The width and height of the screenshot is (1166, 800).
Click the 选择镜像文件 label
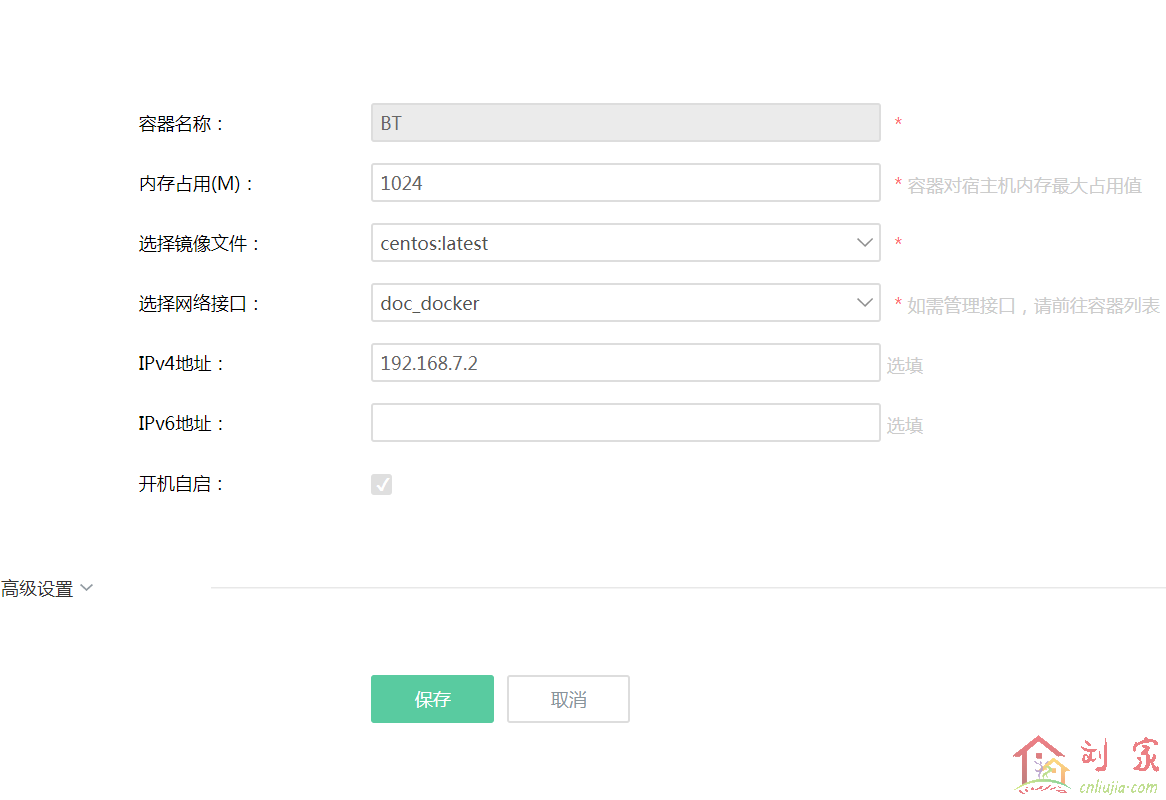coord(199,244)
